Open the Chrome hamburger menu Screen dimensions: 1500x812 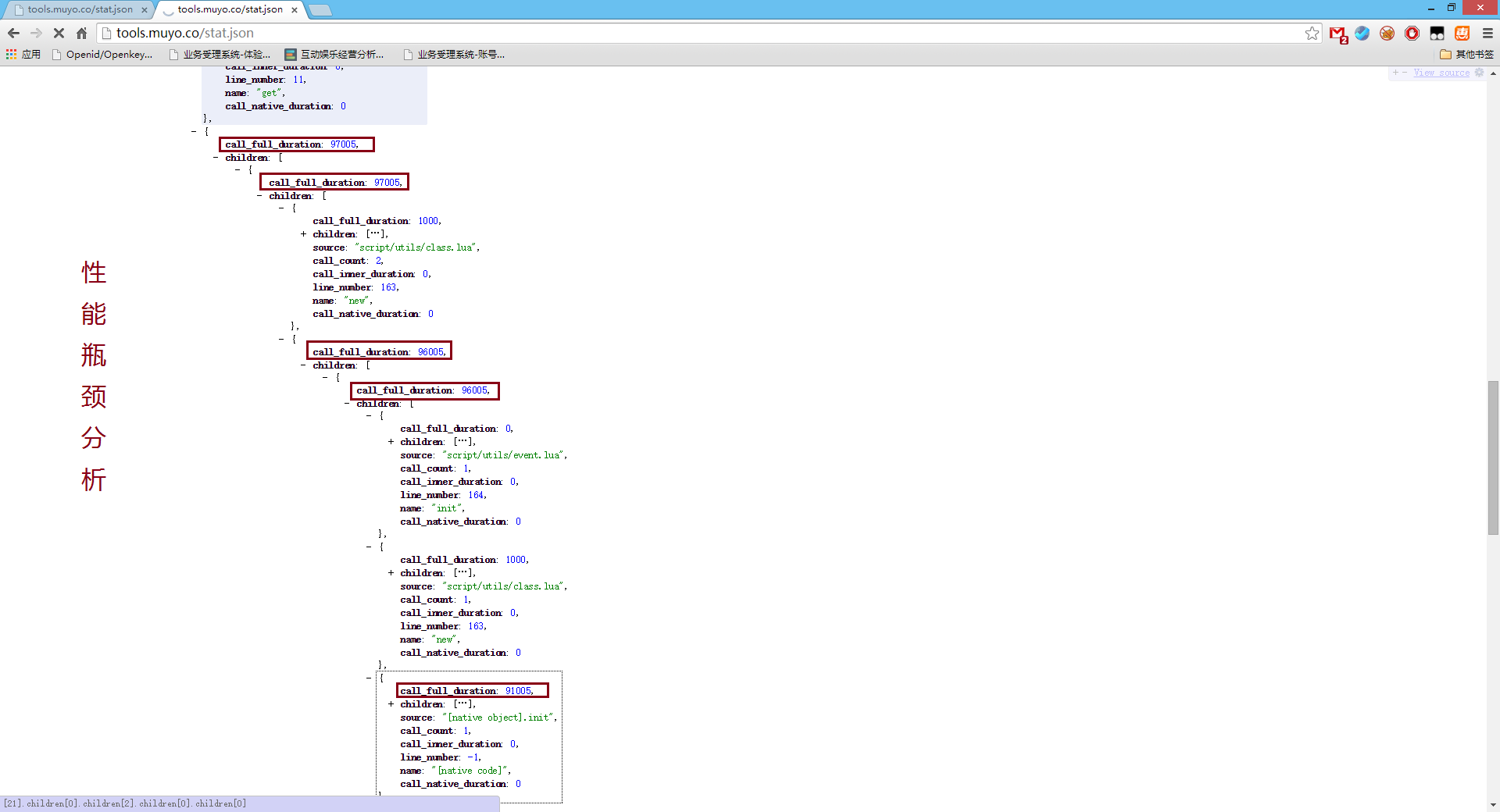tap(1487, 33)
